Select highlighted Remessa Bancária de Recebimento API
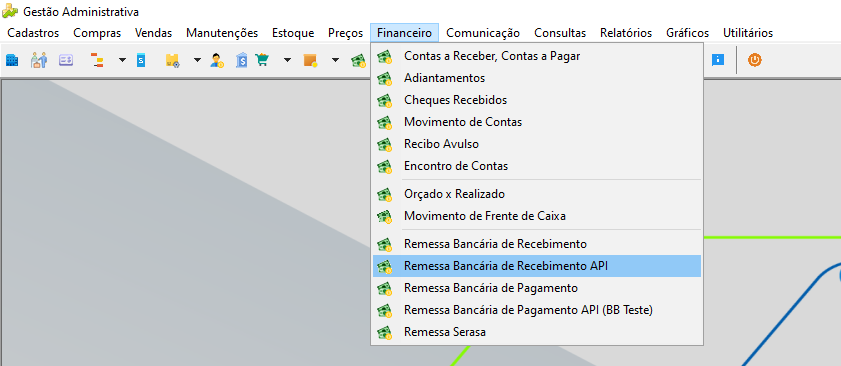Image resolution: width=841 pixels, height=366 pixels. [537, 266]
